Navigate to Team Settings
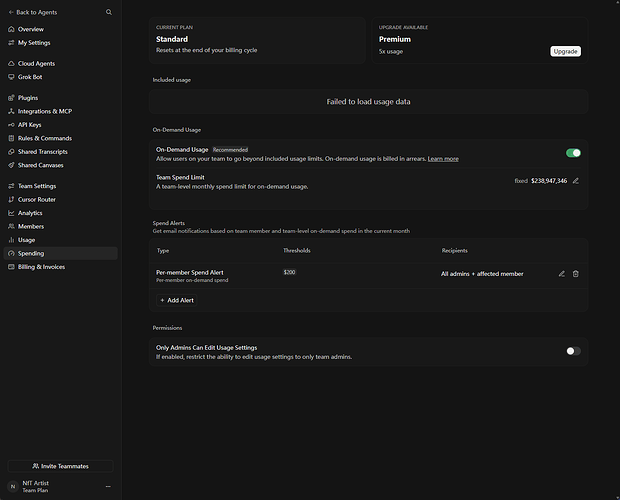 pos(60,186)
